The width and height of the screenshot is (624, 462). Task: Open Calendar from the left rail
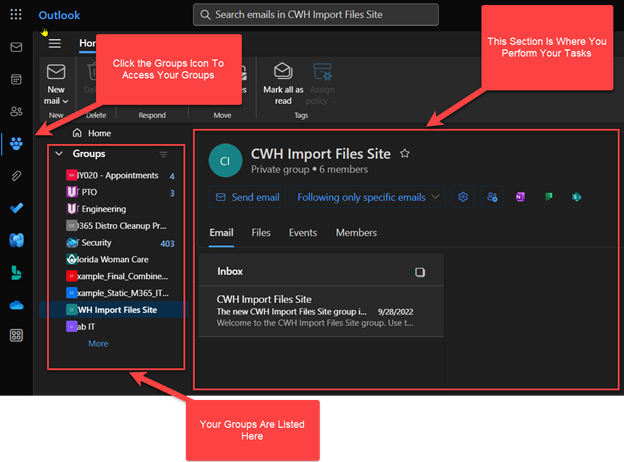click(16, 79)
